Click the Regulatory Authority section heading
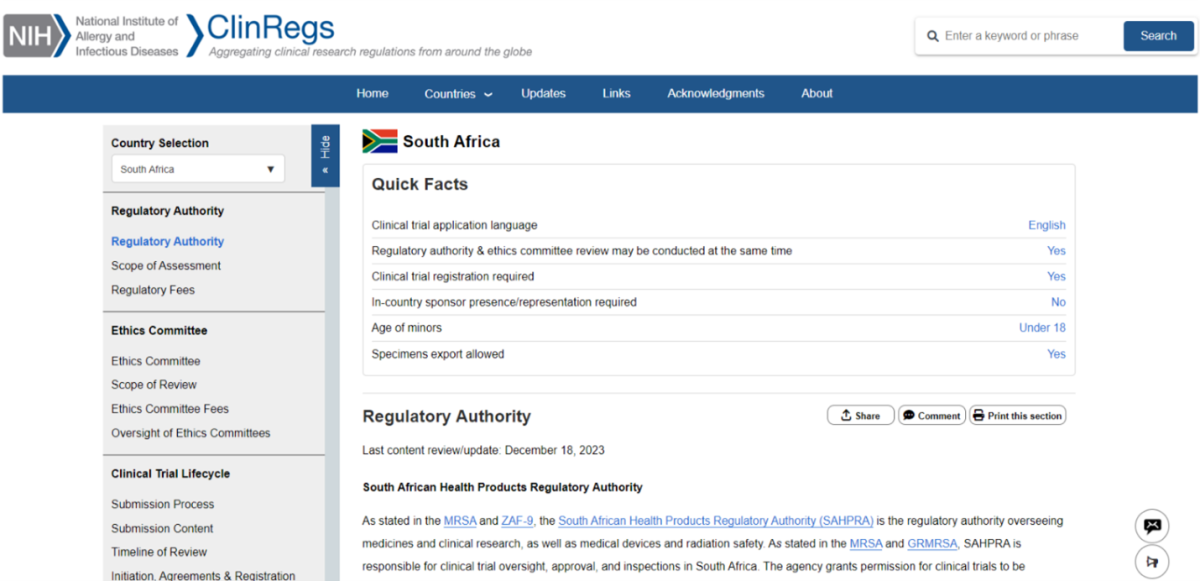The image size is (1200, 581). [x=446, y=416]
